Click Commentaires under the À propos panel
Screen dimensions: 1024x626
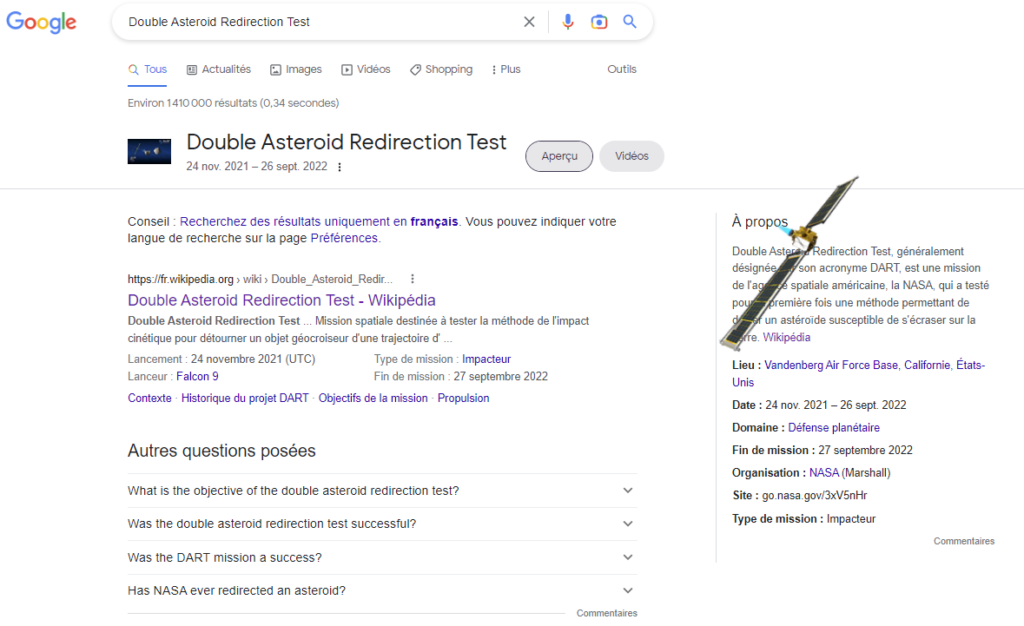click(x=964, y=541)
